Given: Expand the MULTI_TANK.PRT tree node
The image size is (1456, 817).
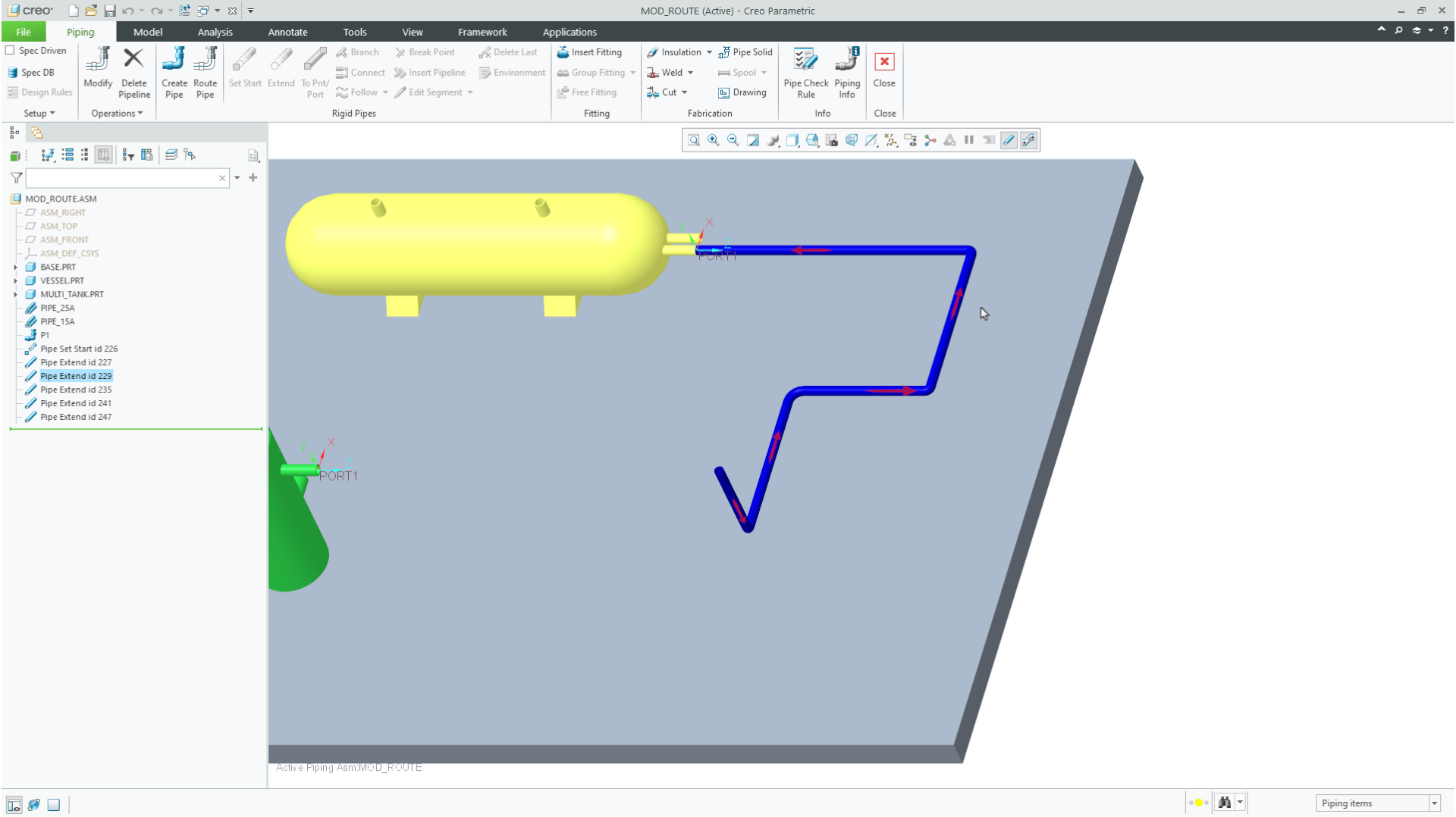Looking at the screenshot, I should tap(15, 295).
